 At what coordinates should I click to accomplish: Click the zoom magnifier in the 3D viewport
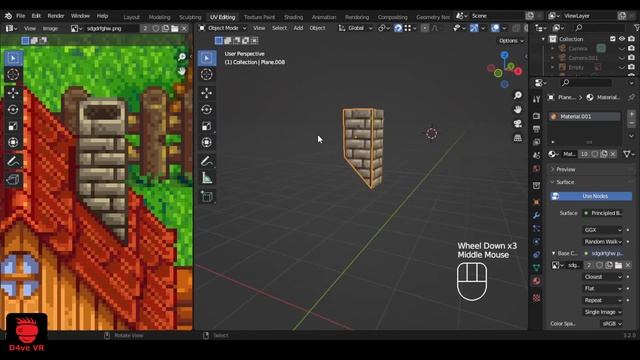click(518, 95)
